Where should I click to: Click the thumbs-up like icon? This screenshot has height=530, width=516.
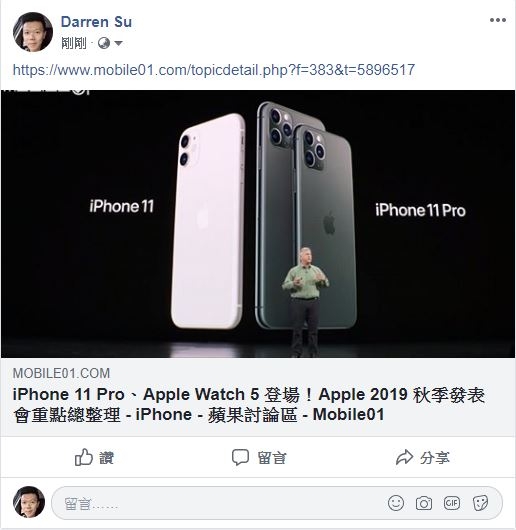point(83,457)
